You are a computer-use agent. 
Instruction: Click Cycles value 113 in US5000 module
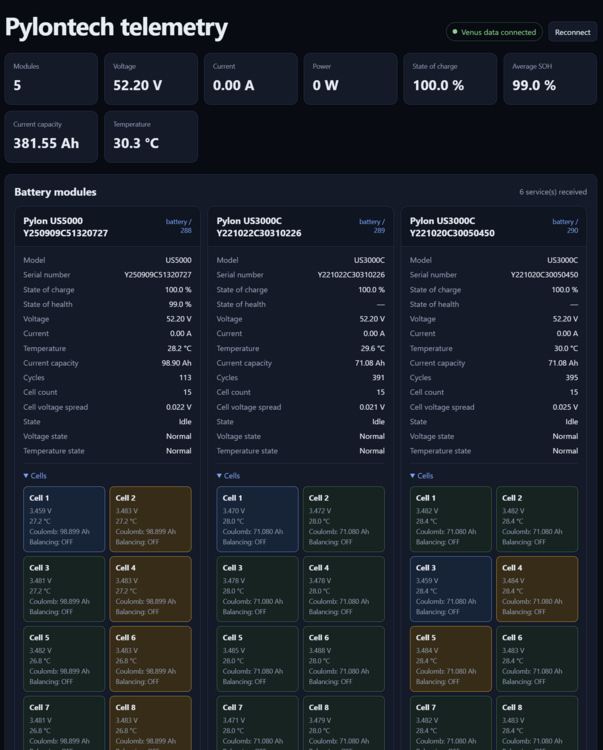185,377
